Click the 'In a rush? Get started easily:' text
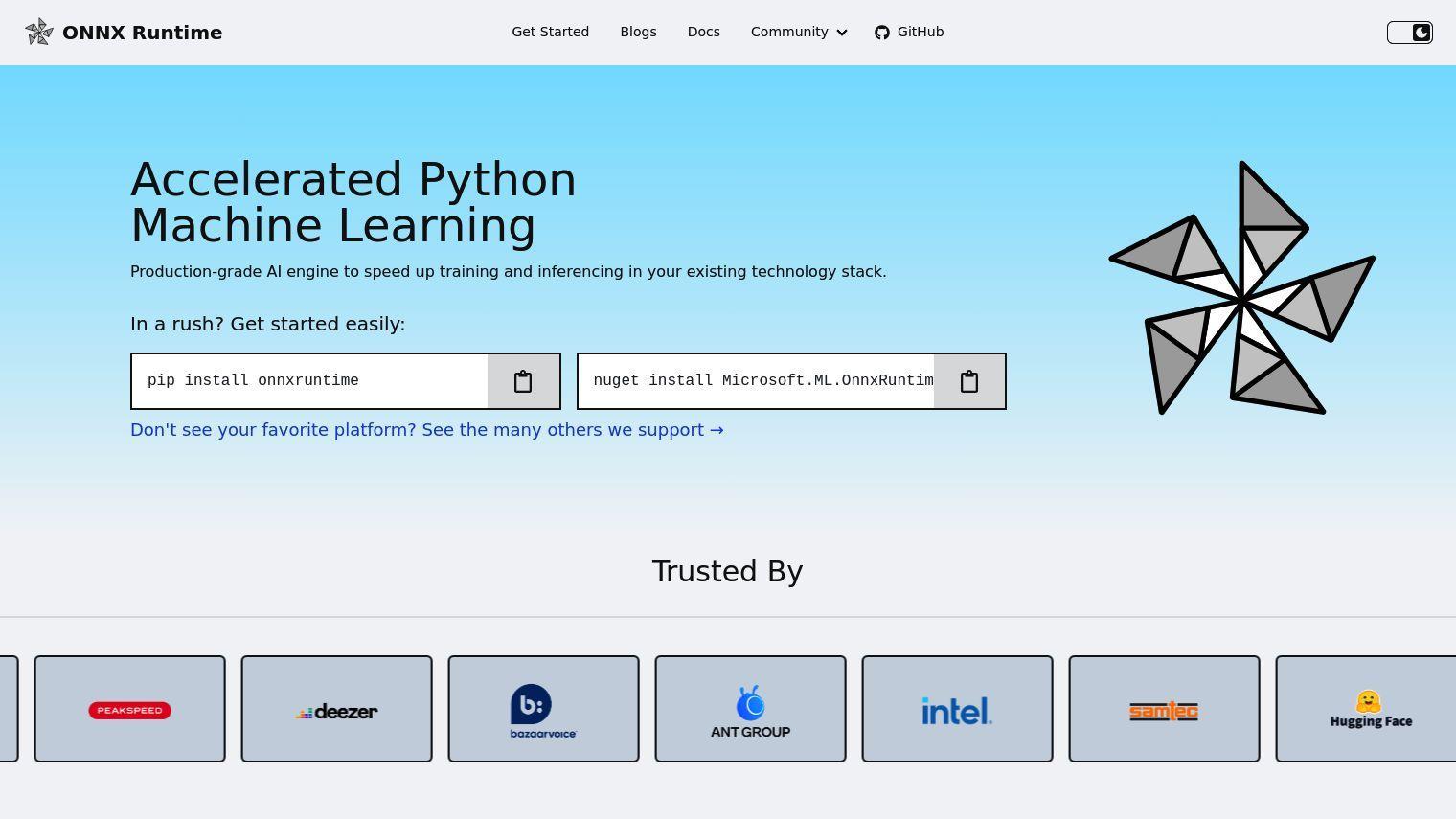Image resolution: width=1456 pixels, height=819 pixels. click(268, 324)
